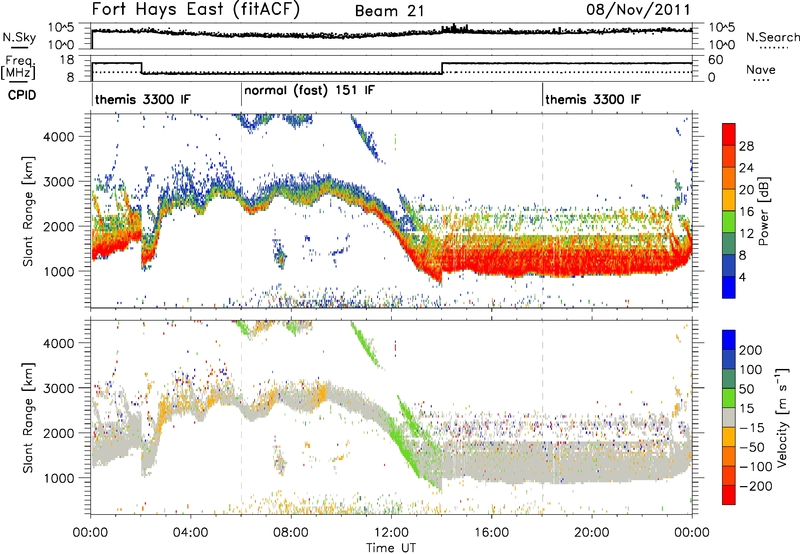Click the '28' tick on the Power scale

tap(746, 146)
